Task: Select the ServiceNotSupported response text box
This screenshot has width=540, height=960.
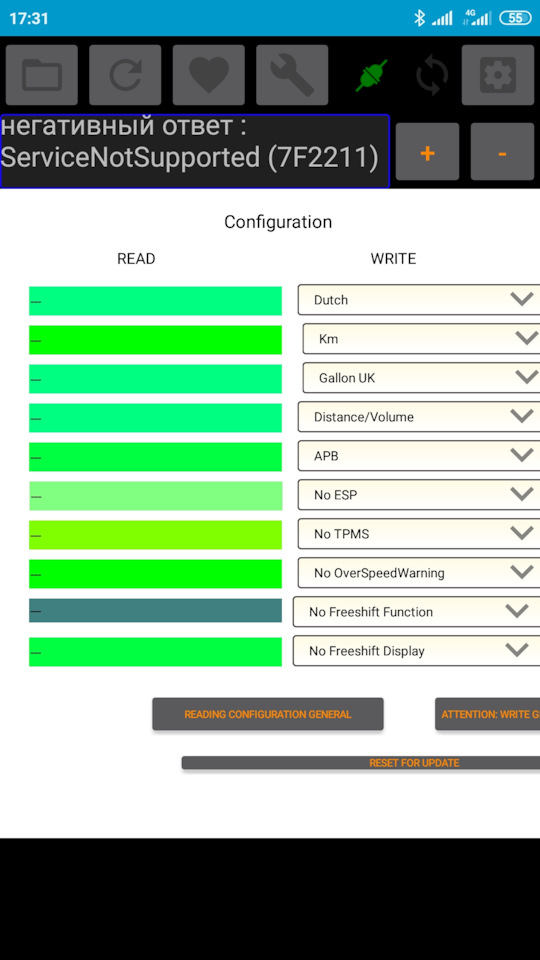Action: coord(195,151)
